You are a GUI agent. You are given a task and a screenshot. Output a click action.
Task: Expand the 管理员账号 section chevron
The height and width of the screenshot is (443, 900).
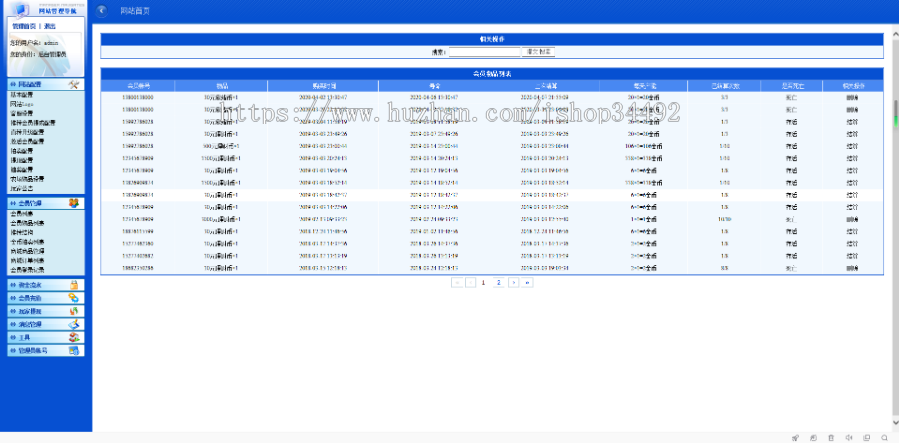point(13,351)
